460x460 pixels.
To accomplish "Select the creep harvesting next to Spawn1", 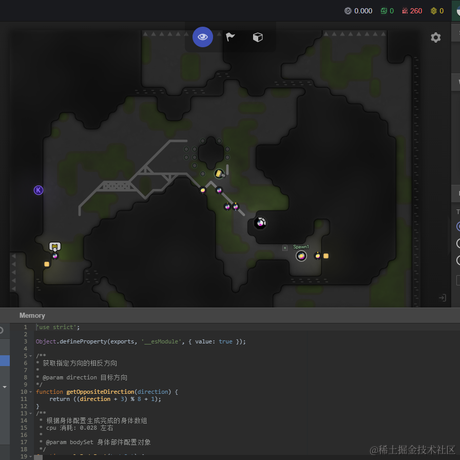I will (x=318, y=256).
